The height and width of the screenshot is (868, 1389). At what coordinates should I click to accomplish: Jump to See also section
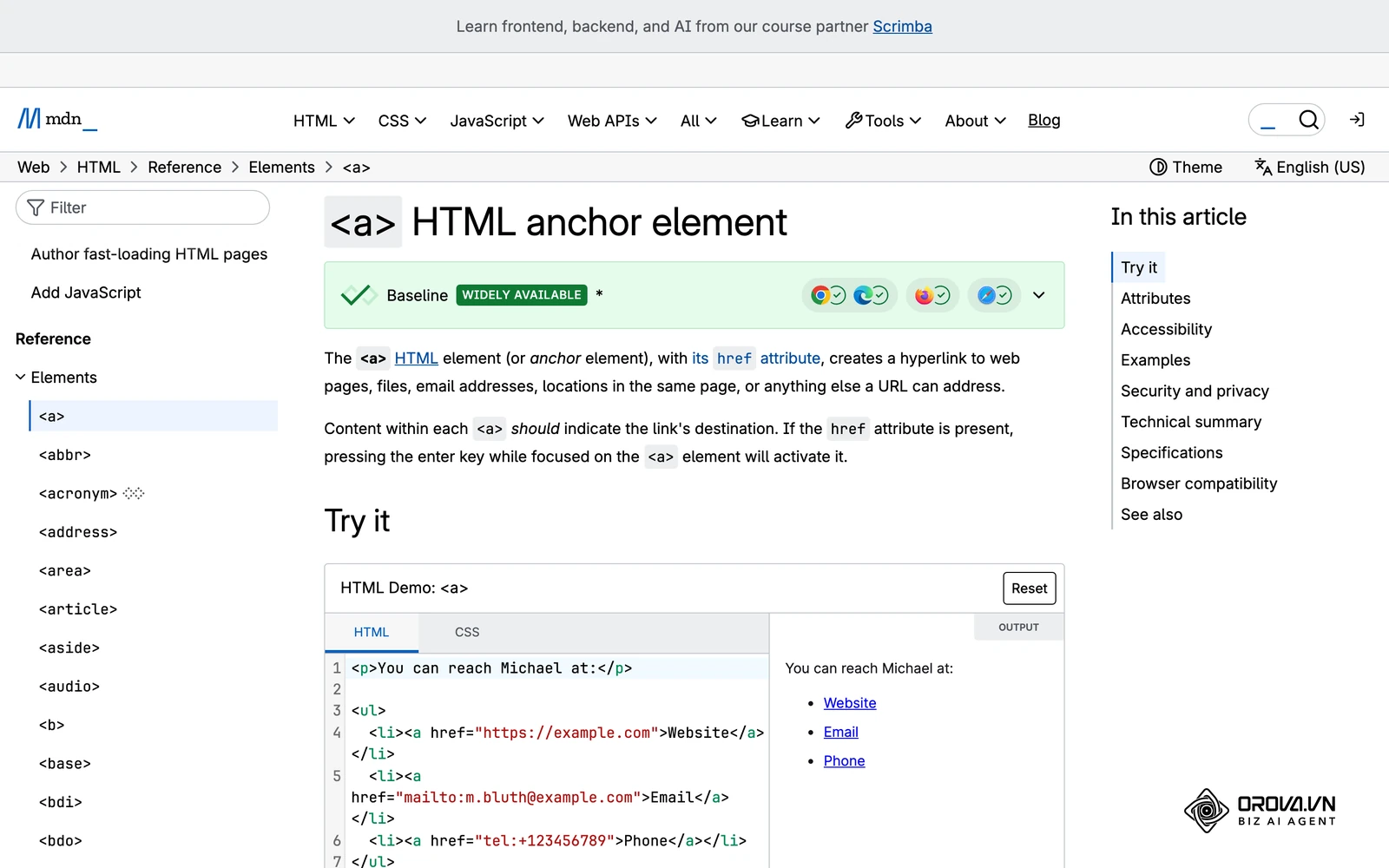pyautogui.click(x=1151, y=515)
